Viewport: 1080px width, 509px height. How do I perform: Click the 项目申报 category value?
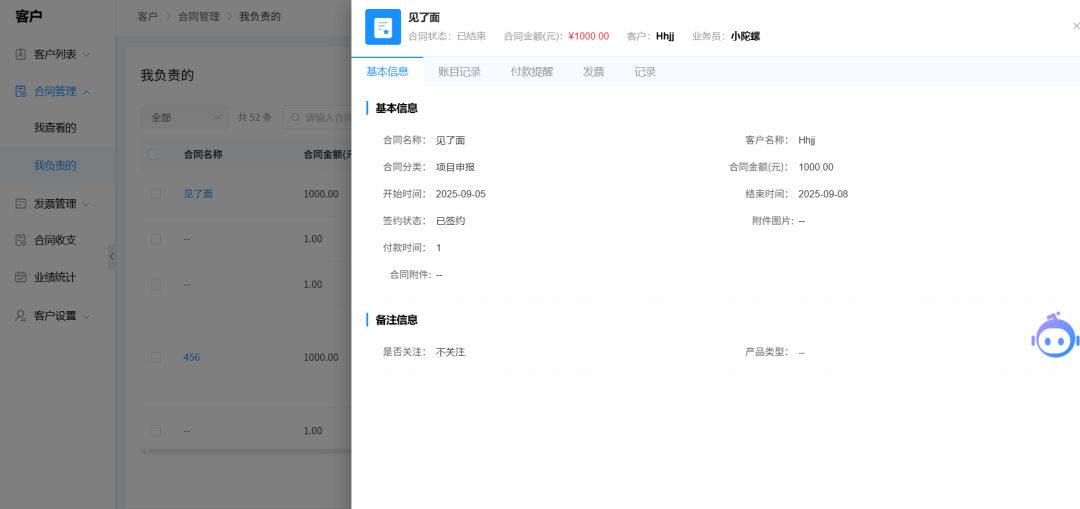click(x=455, y=167)
